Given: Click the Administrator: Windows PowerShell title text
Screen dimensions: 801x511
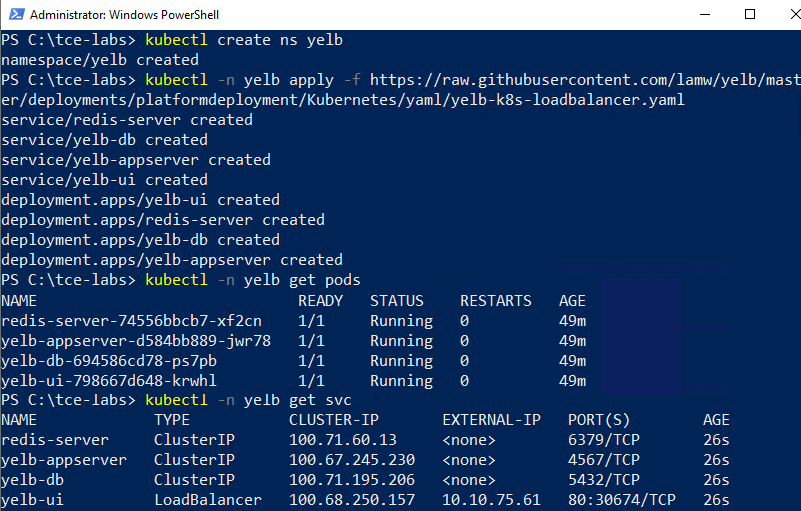Looking at the screenshot, I should 125,15.
